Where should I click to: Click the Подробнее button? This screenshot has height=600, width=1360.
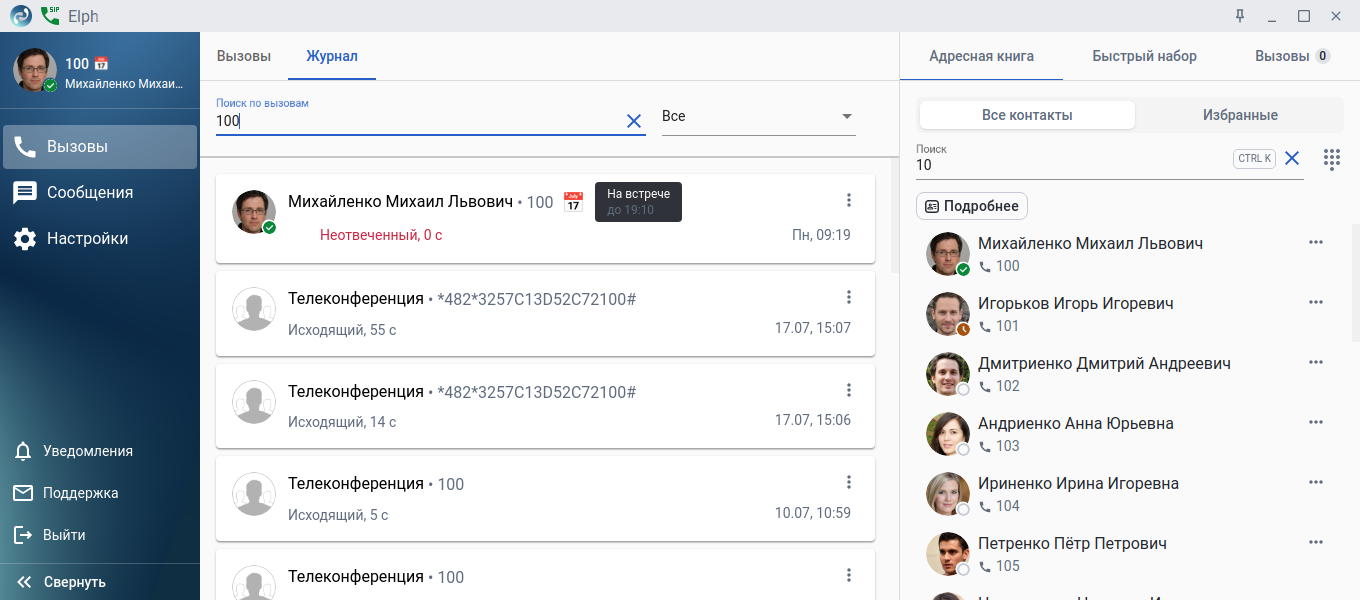pyautogui.click(x=971, y=206)
